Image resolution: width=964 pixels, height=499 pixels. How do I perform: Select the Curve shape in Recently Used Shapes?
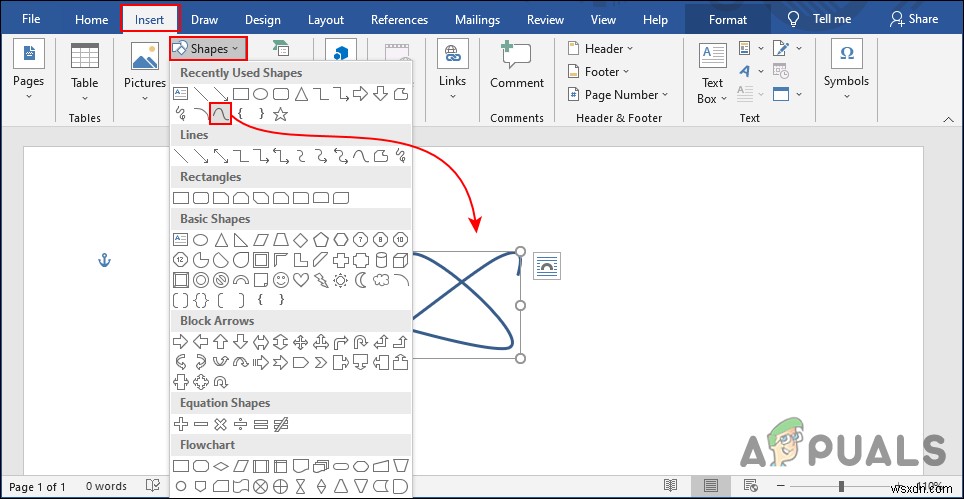(220, 114)
